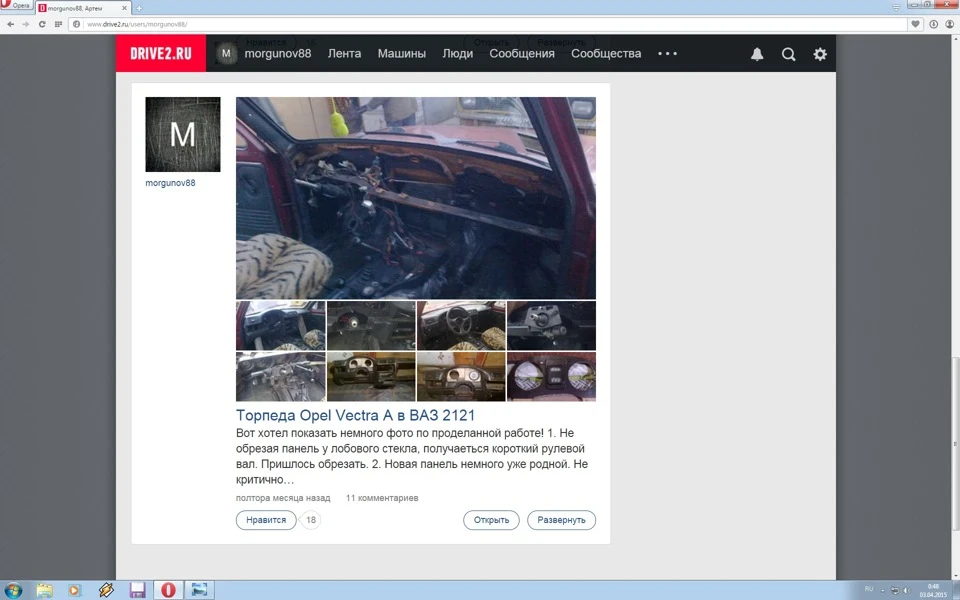Viewport: 960px width, 600px height.
Task: Open the Windows Start menu
Action: (x=13, y=590)
